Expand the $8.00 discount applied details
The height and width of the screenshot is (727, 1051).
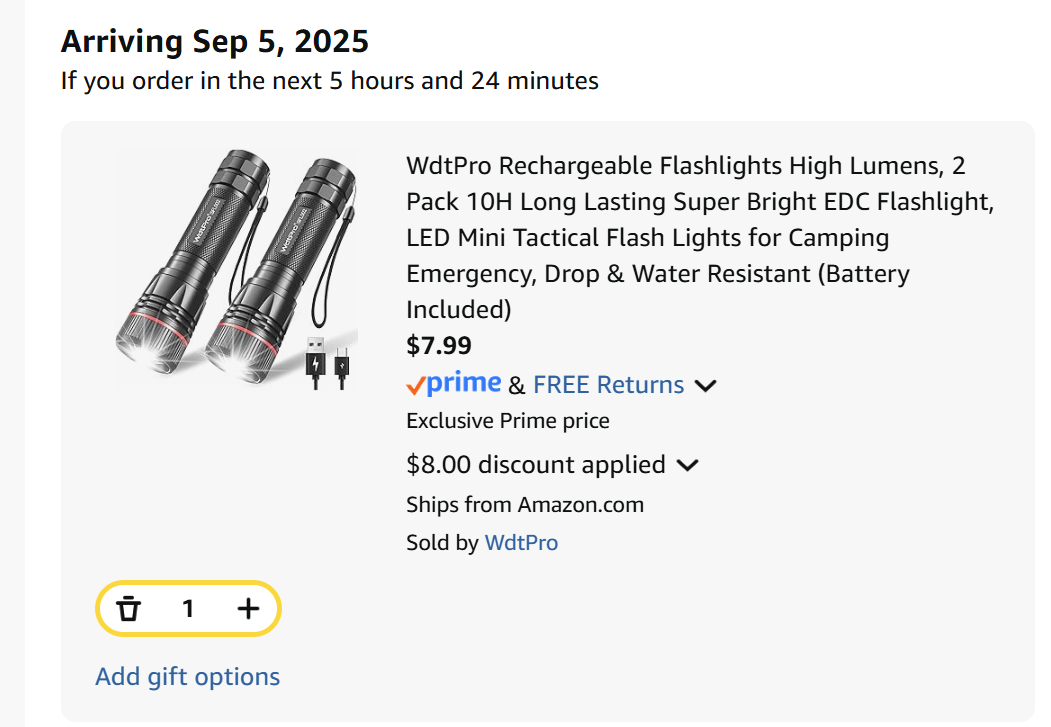click(689, 464)
